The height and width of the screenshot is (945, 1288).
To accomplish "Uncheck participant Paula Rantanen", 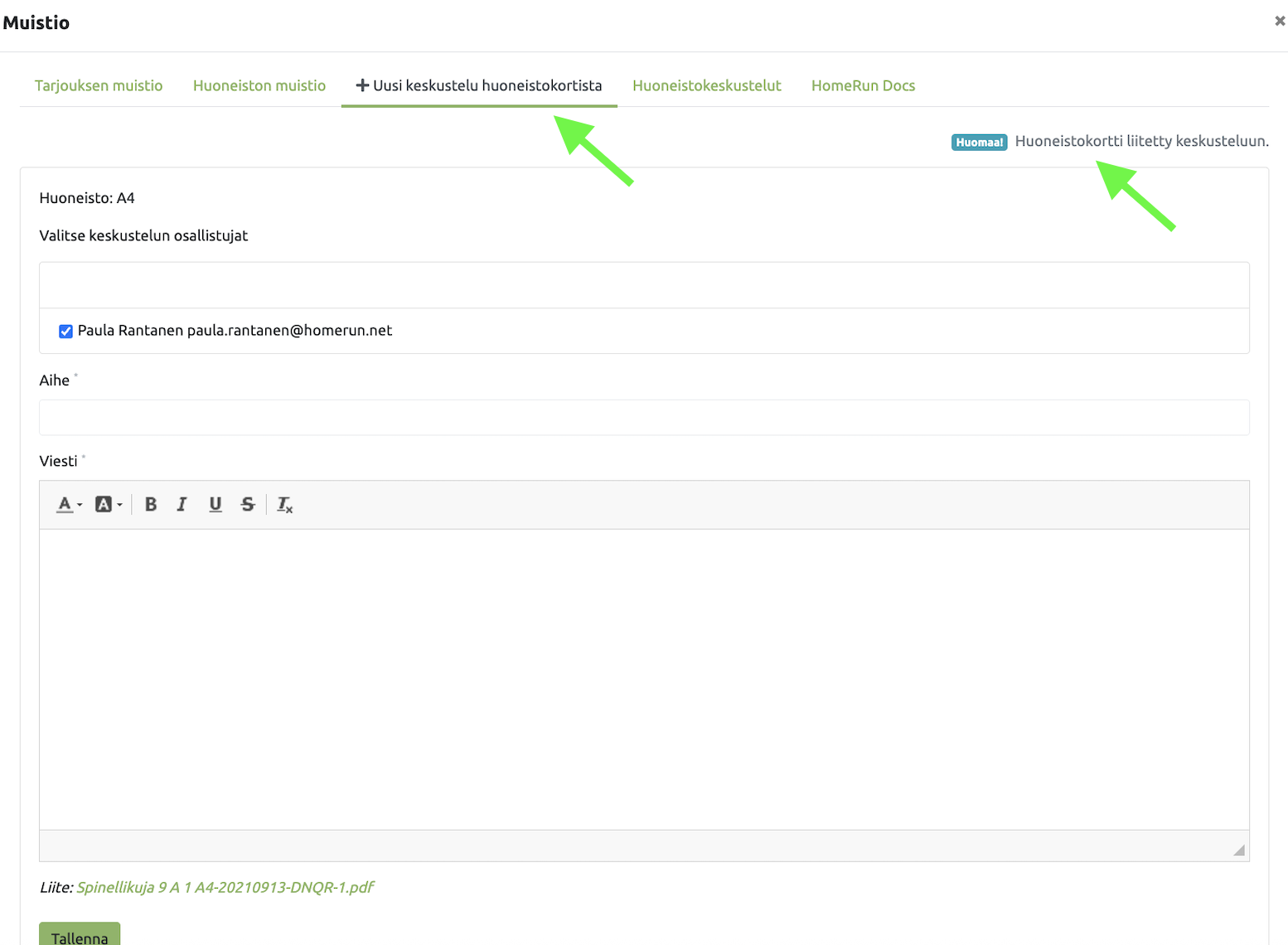I will pos(65,332).
